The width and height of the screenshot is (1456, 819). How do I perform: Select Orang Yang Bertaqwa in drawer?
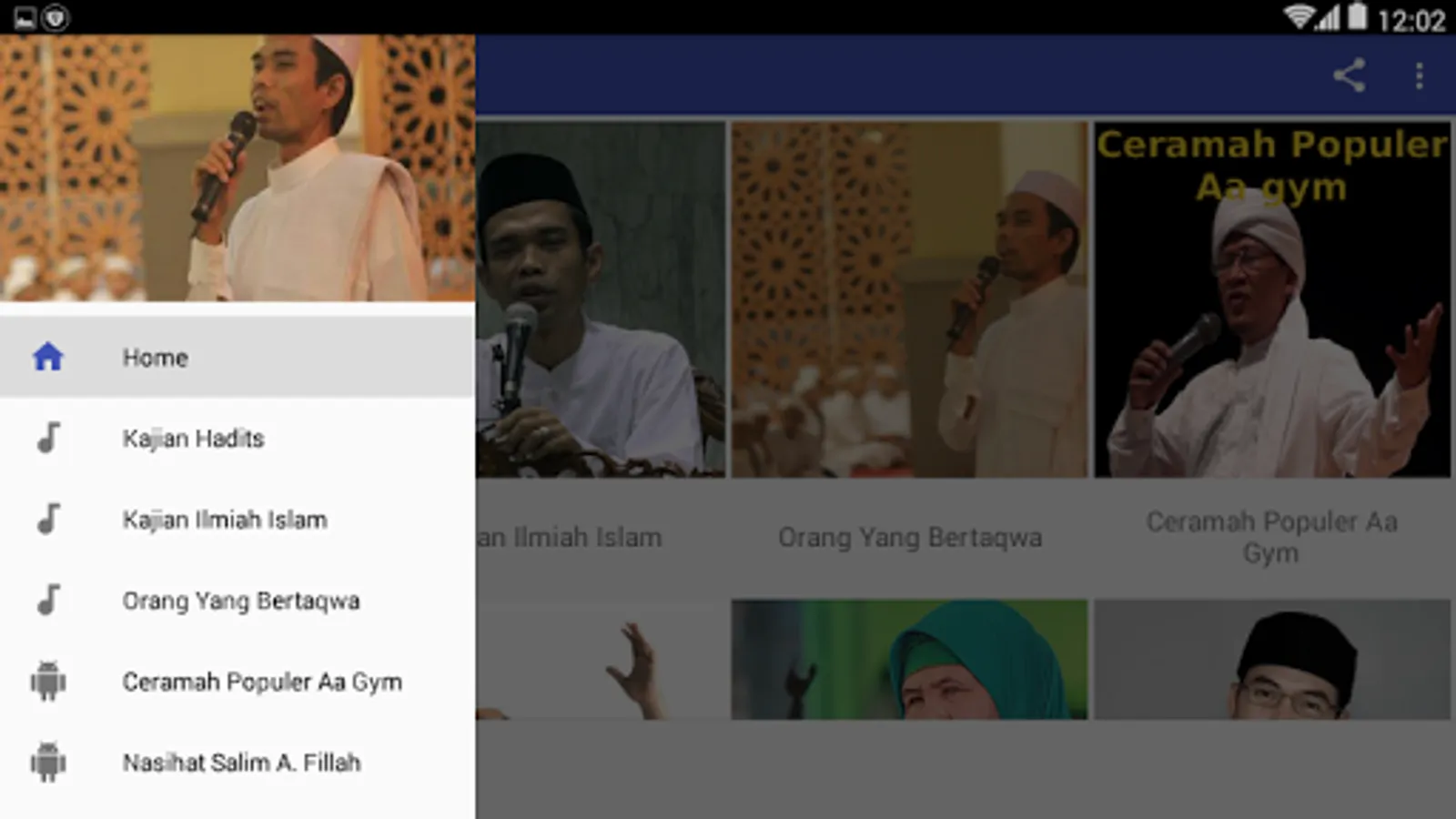coord(238,600)
